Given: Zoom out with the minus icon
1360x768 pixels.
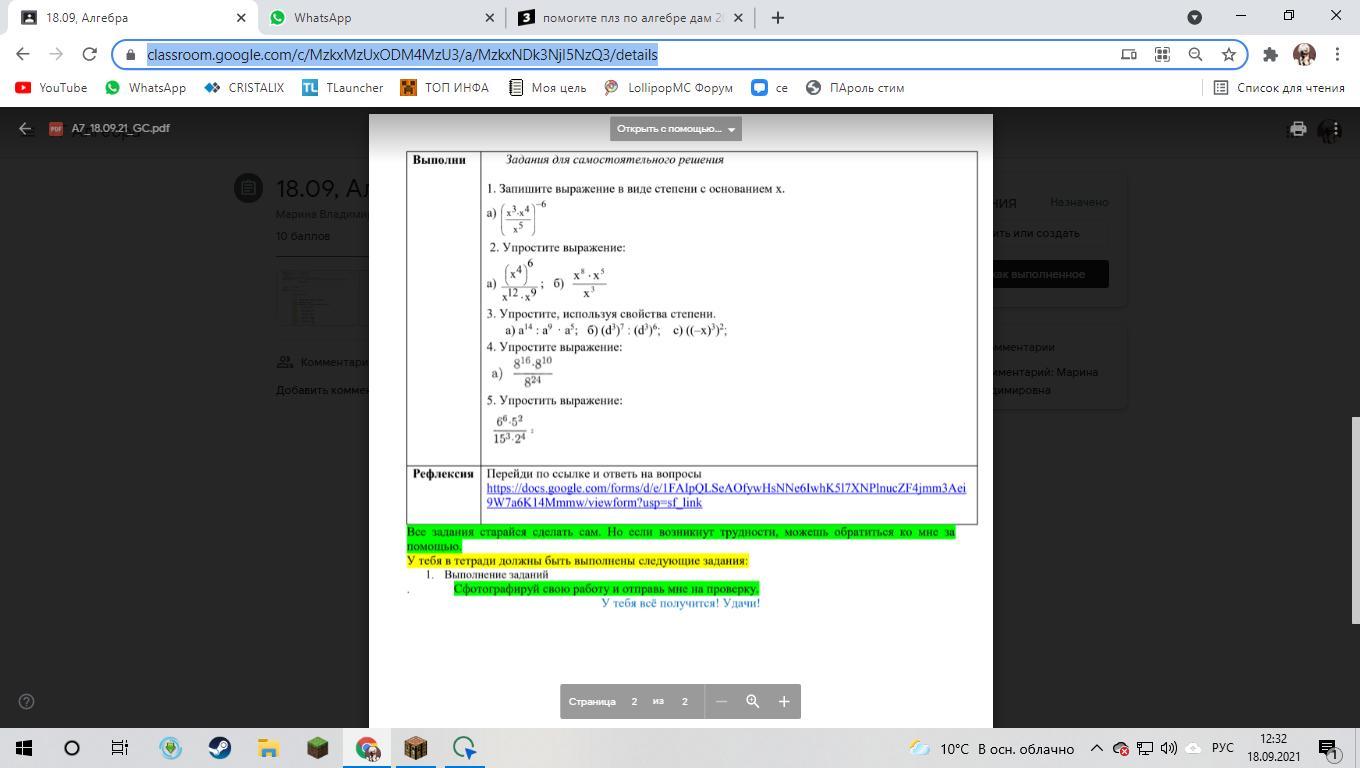Looking at the screenshot, I should click(x=721, y=701).
